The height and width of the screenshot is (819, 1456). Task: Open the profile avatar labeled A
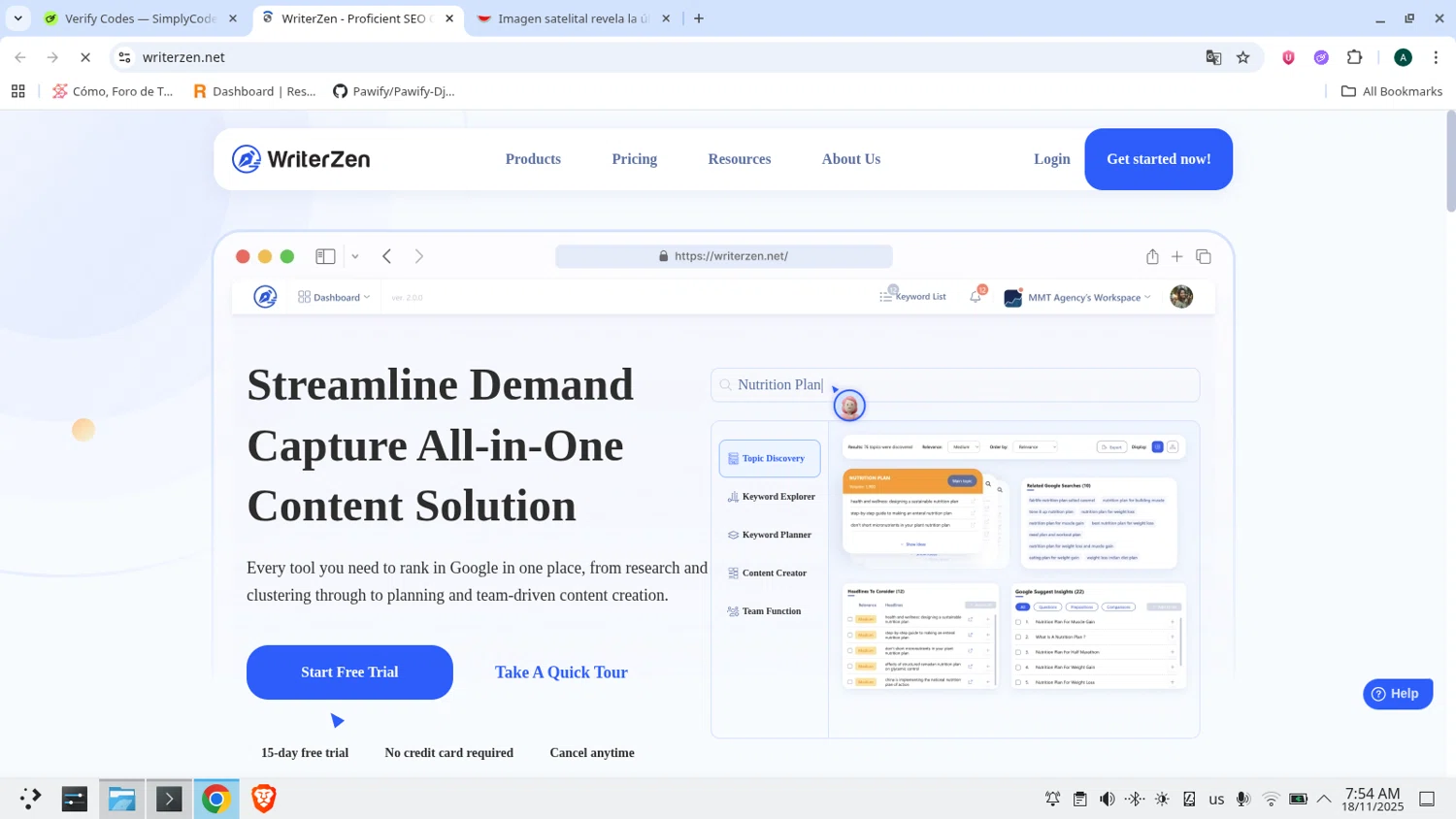pyautogui.click(x=1403, y=57)
